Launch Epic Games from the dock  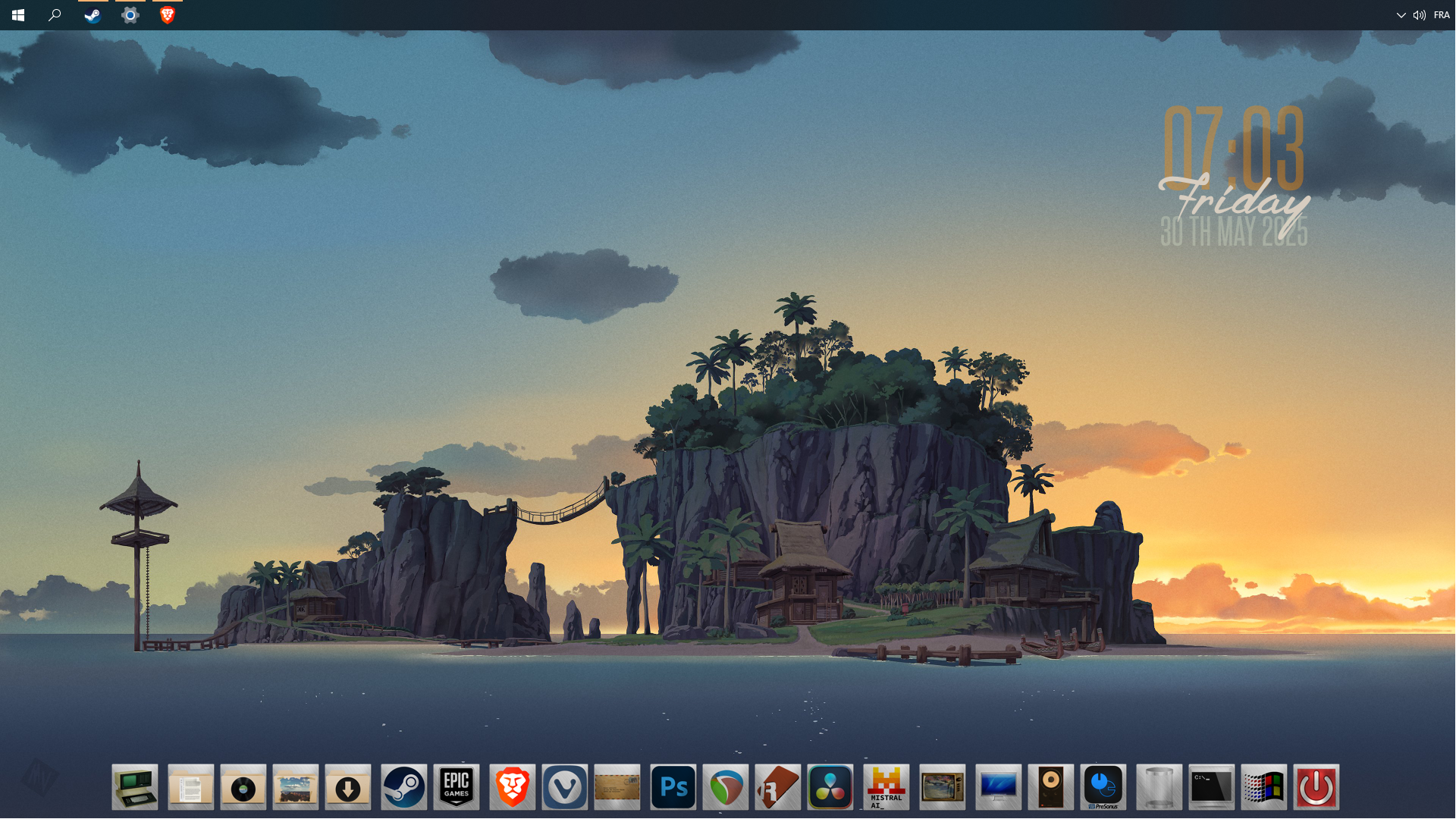[457, 787]
